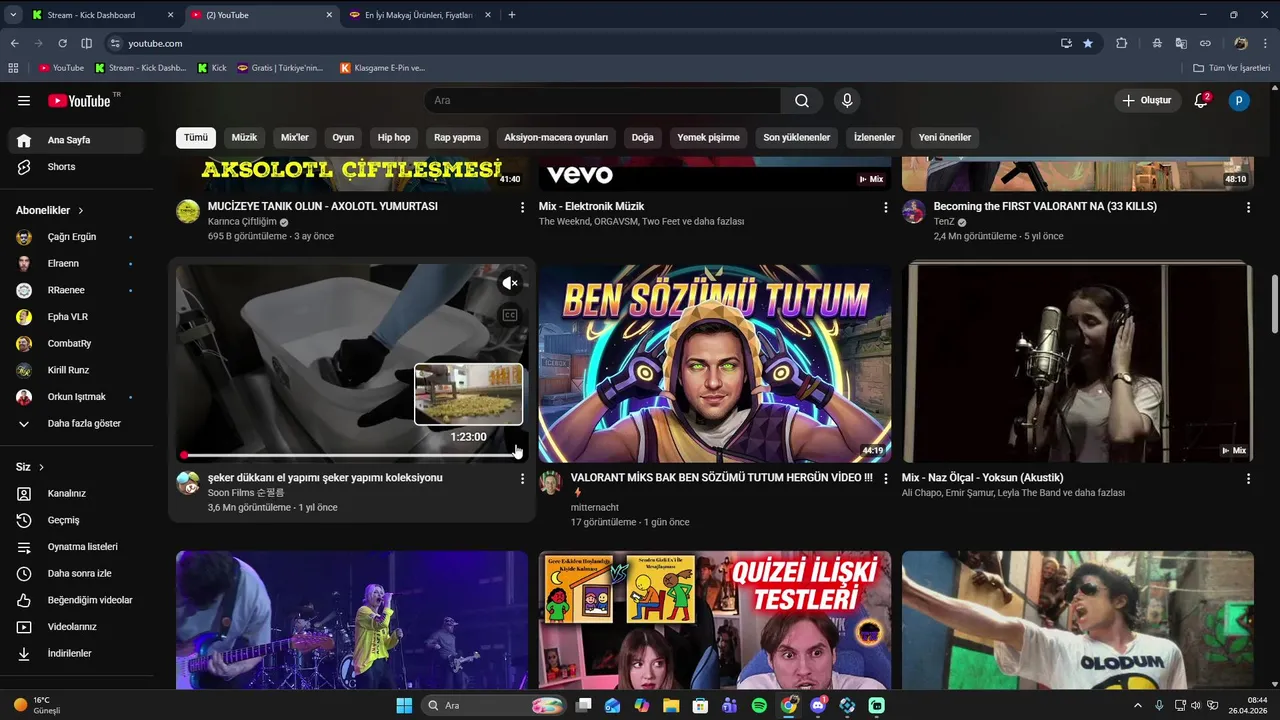Image resolution: width=1280 pixels, height=720 pixels.
Task: Open the Naz Ölçal Yoksun mix thumbnail
Action: pos(1077,363)
